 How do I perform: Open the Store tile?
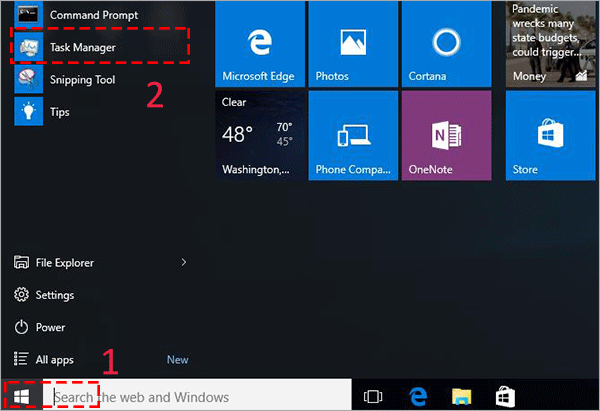551,135
